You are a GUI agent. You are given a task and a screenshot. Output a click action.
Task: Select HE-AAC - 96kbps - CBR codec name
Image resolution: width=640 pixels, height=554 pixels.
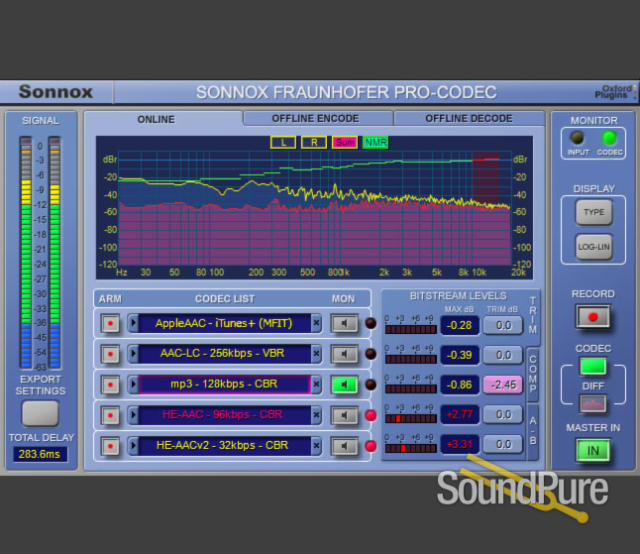[224, 415]
